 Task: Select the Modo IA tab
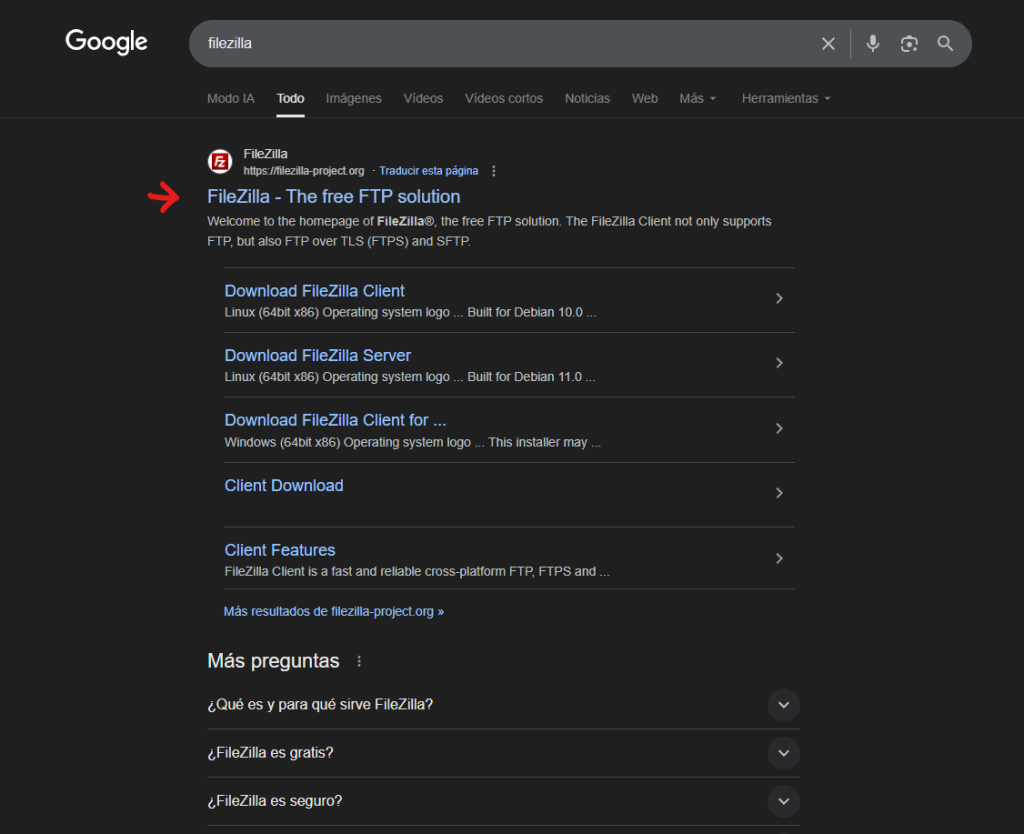click(x=230, y=99)
